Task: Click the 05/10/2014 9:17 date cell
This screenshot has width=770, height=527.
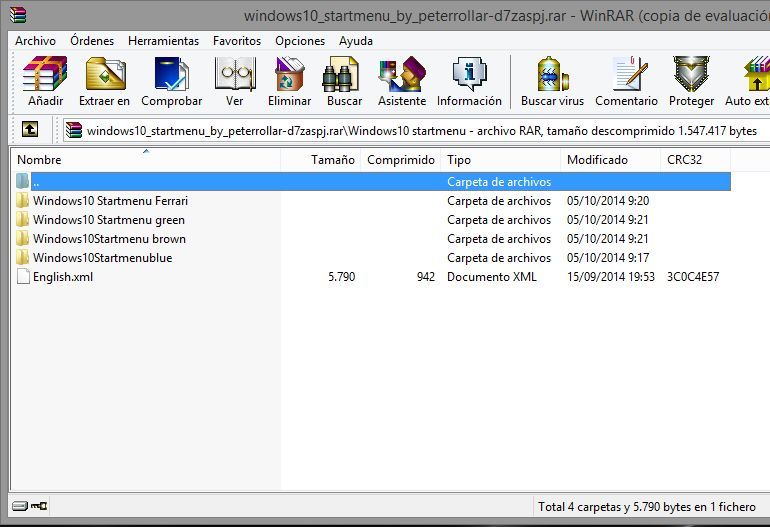Action: (608, 258)
